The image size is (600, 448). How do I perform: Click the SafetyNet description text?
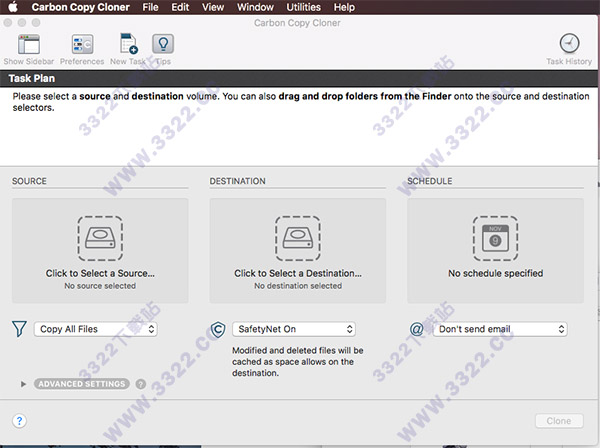(x=298, y=362)
